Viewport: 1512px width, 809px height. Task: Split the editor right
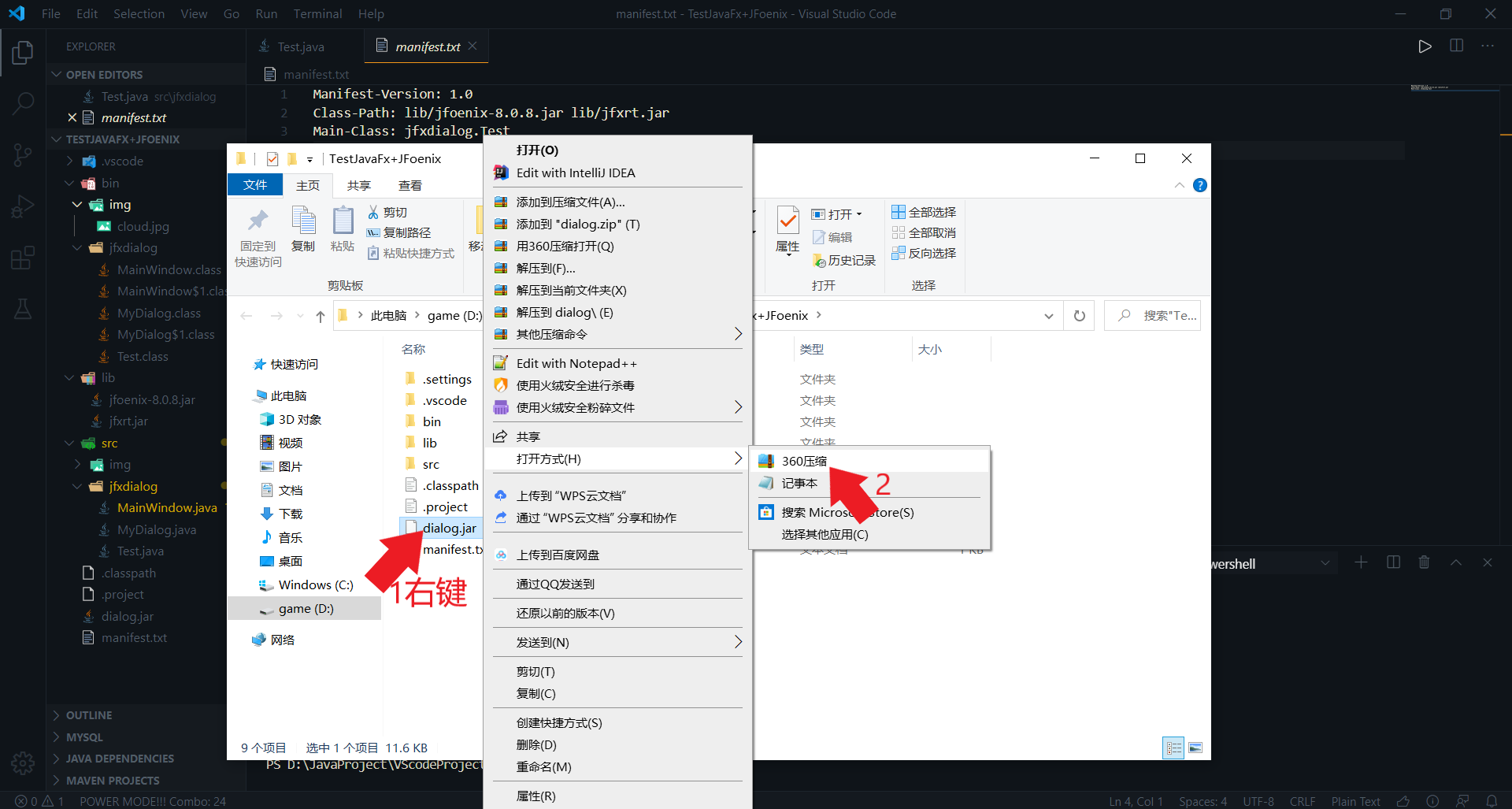click(1457, 46)
